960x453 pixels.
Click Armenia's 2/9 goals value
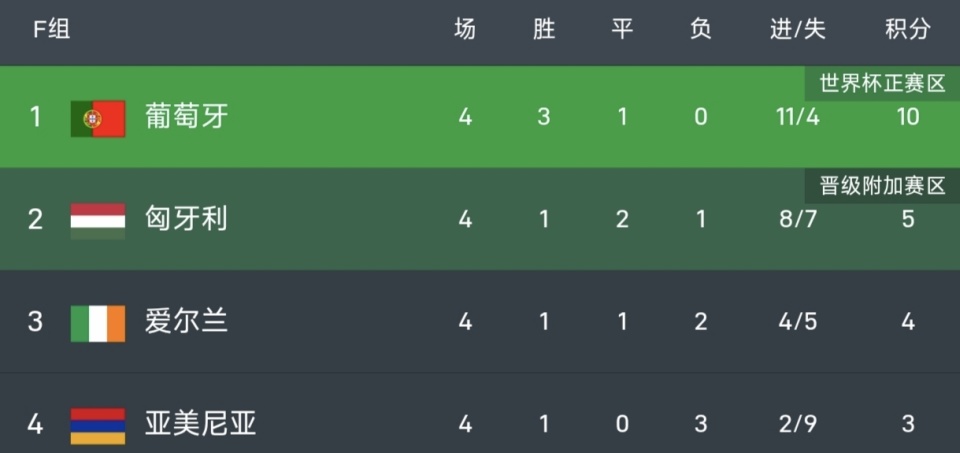click(797, 424)
